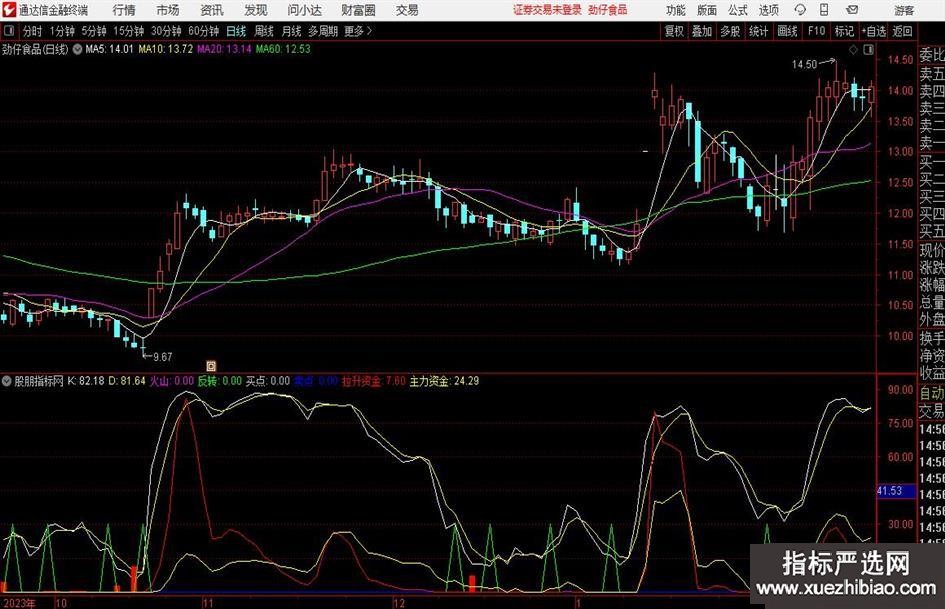
Task: Open the 功能 menu
Action: 676,10
